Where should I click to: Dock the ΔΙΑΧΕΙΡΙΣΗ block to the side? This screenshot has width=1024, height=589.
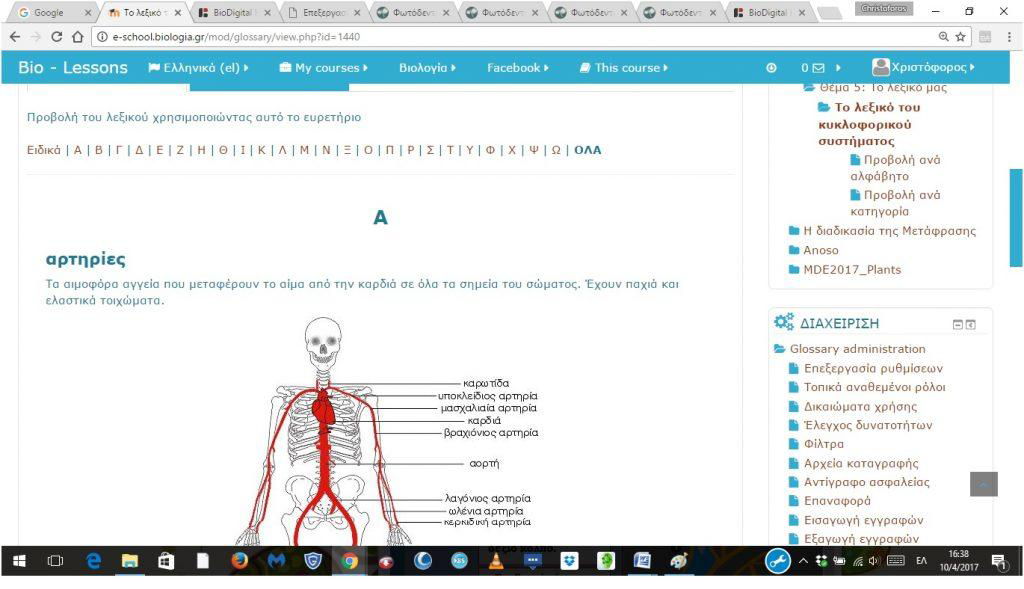970,325
